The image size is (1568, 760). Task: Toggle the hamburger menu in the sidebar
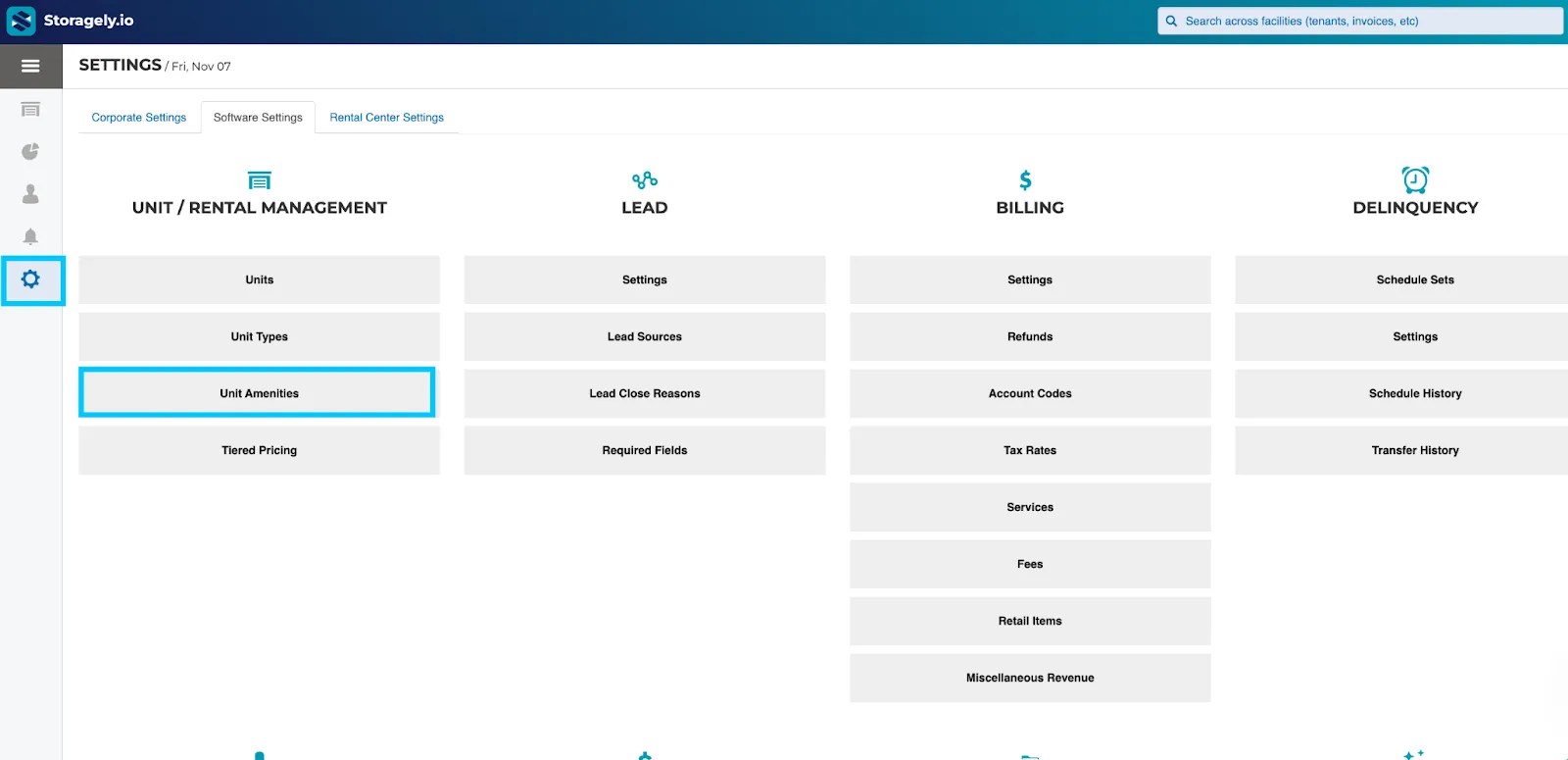30,66
